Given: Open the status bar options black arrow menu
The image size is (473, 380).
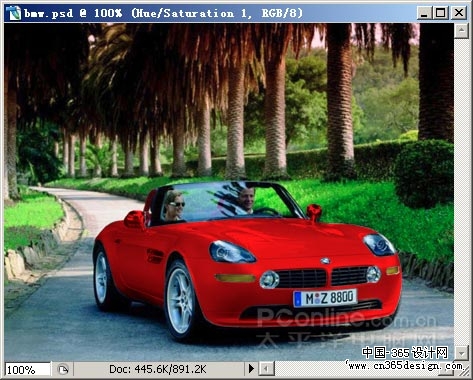Looking at the screenshot, I should (x=251, y=369).
